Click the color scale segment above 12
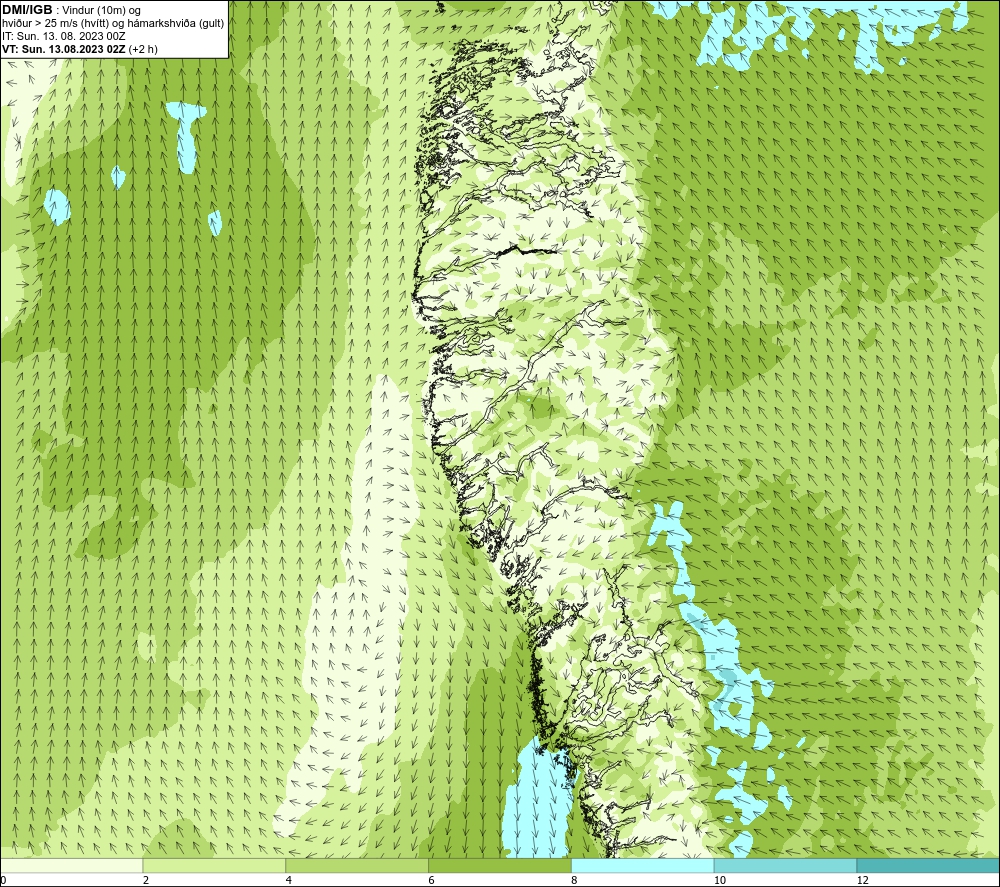Image resolution: width=1000 pixels, height=887 pixels. [x=929, y=865]
